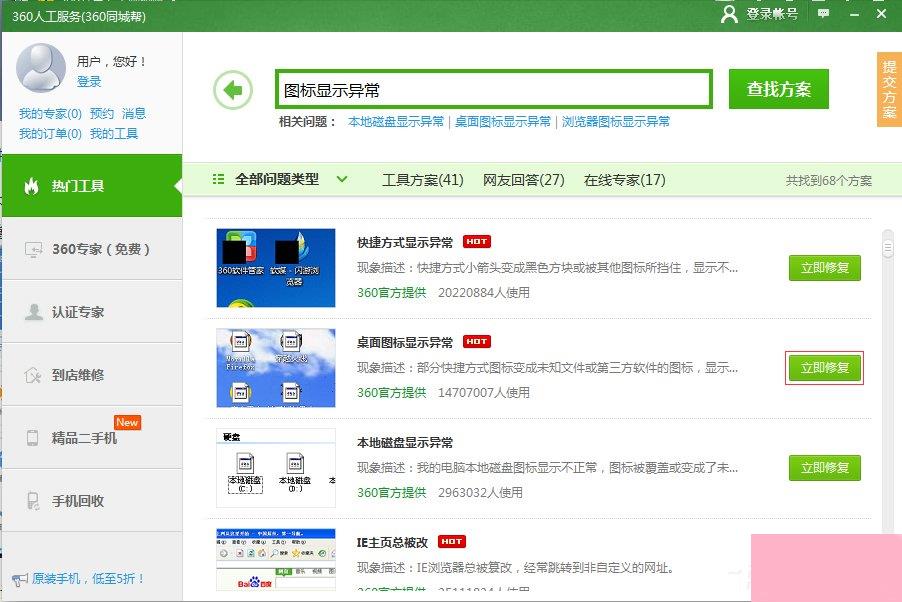Click the person icon beside 认证专家
The image size is (902, 602).
click(34, 312)
